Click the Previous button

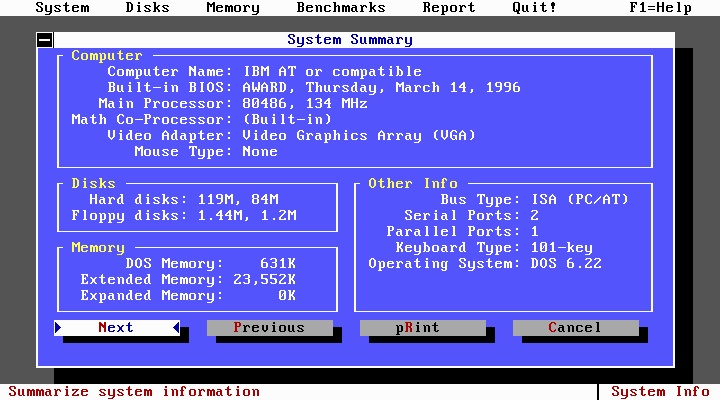pyautogui.click(x=270, y=327)
